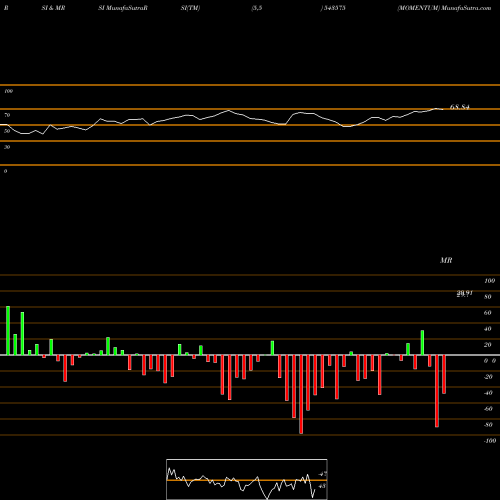Click the '(MOMENTUM) MunafaSutra.com' title text
Image resolution: width=500 pixels, height=500 pixels.
[444, 8]
